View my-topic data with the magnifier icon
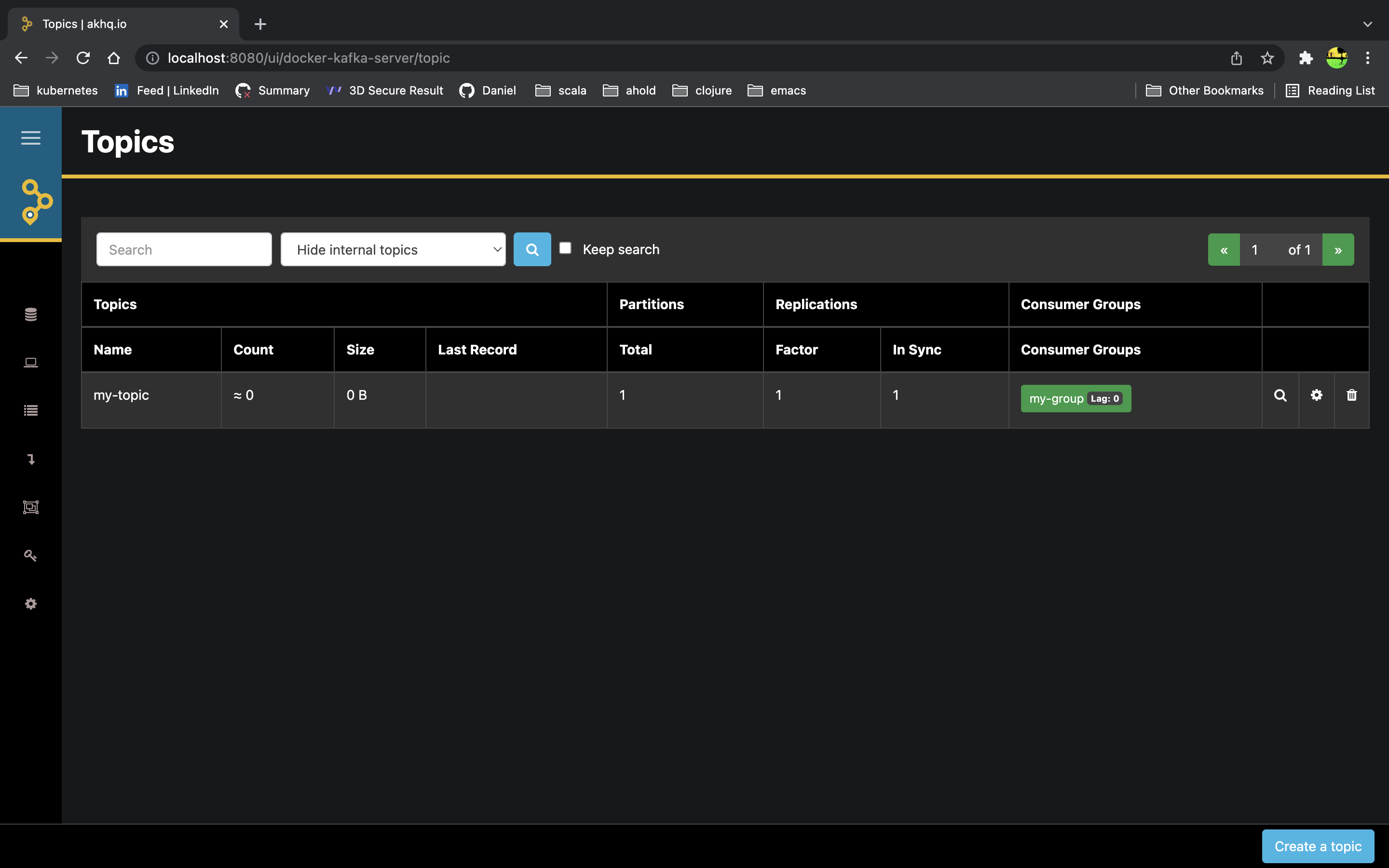The image size is (1389, 868). [x=1280, y=395]
